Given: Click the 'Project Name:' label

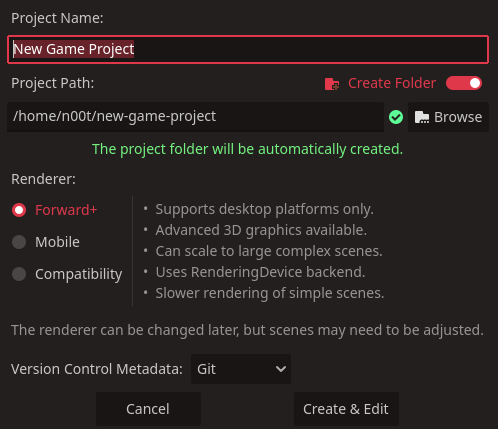Looking at the screenshot, I should tap(57, 18).
